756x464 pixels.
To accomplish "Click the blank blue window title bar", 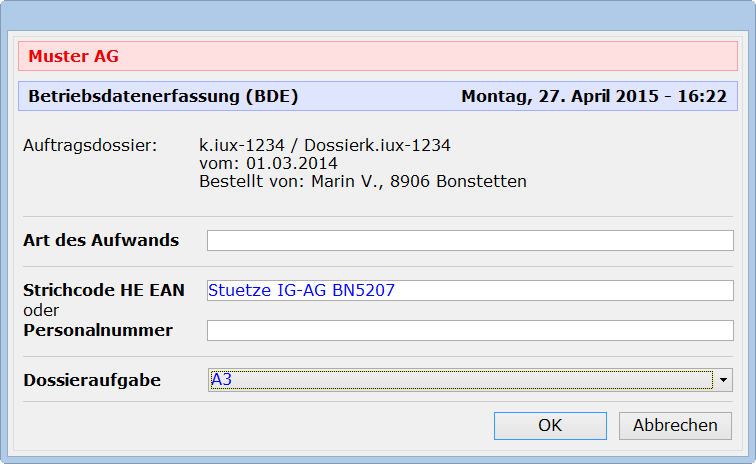I will [378, 15].
